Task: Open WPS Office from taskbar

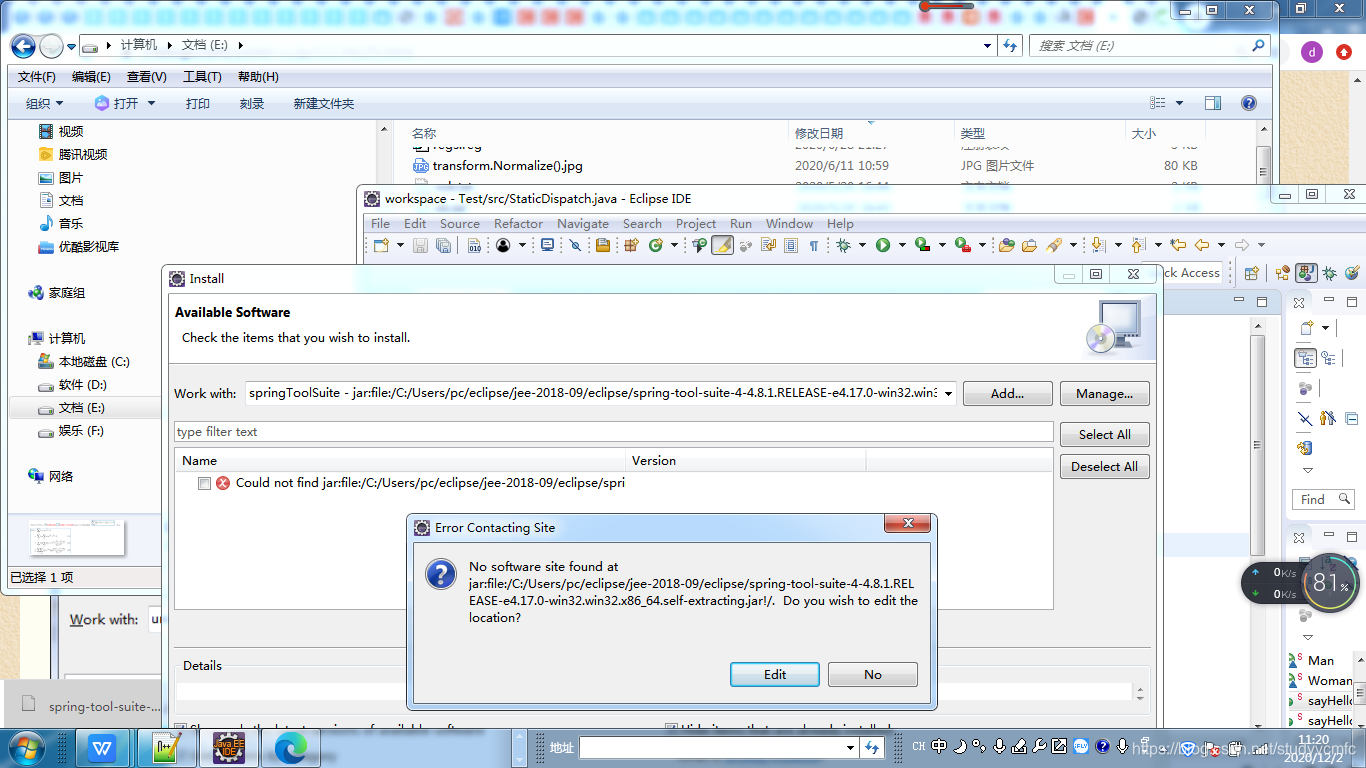Action: (x=103, y=747)
